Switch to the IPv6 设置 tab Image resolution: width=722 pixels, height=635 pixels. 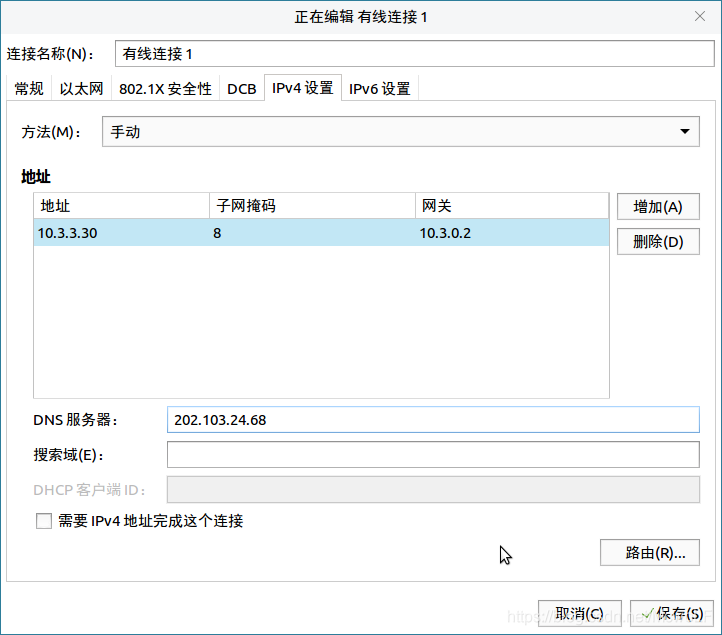tap(379, 88)
